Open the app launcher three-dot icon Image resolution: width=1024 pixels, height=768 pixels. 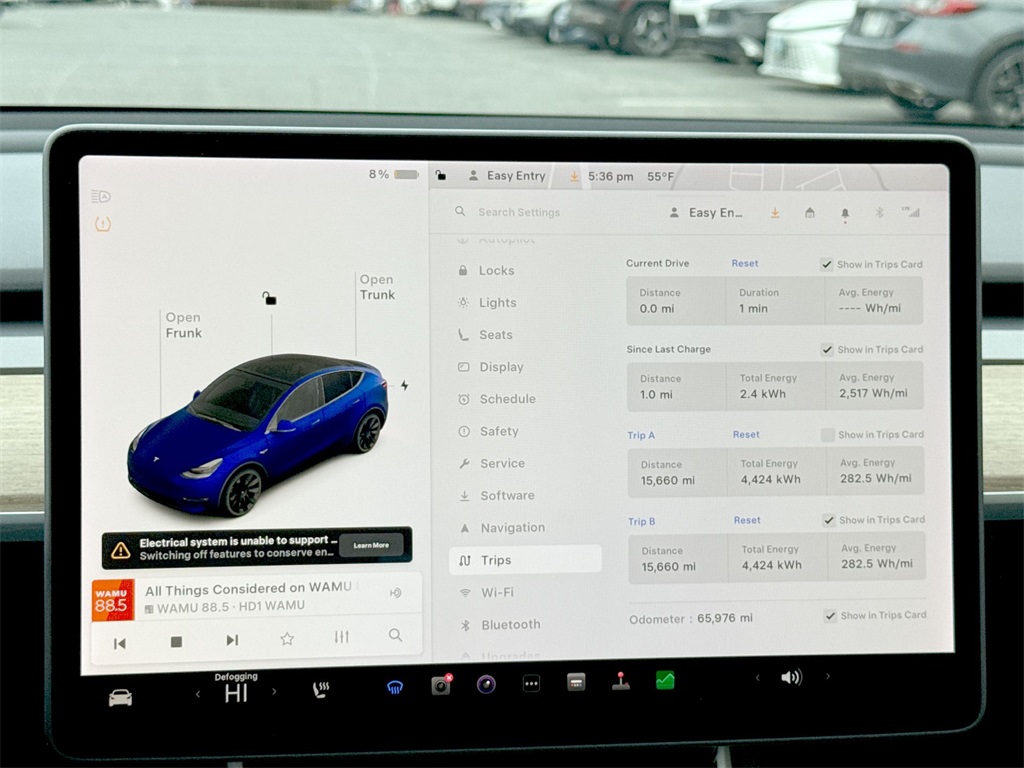coord(531,683)
